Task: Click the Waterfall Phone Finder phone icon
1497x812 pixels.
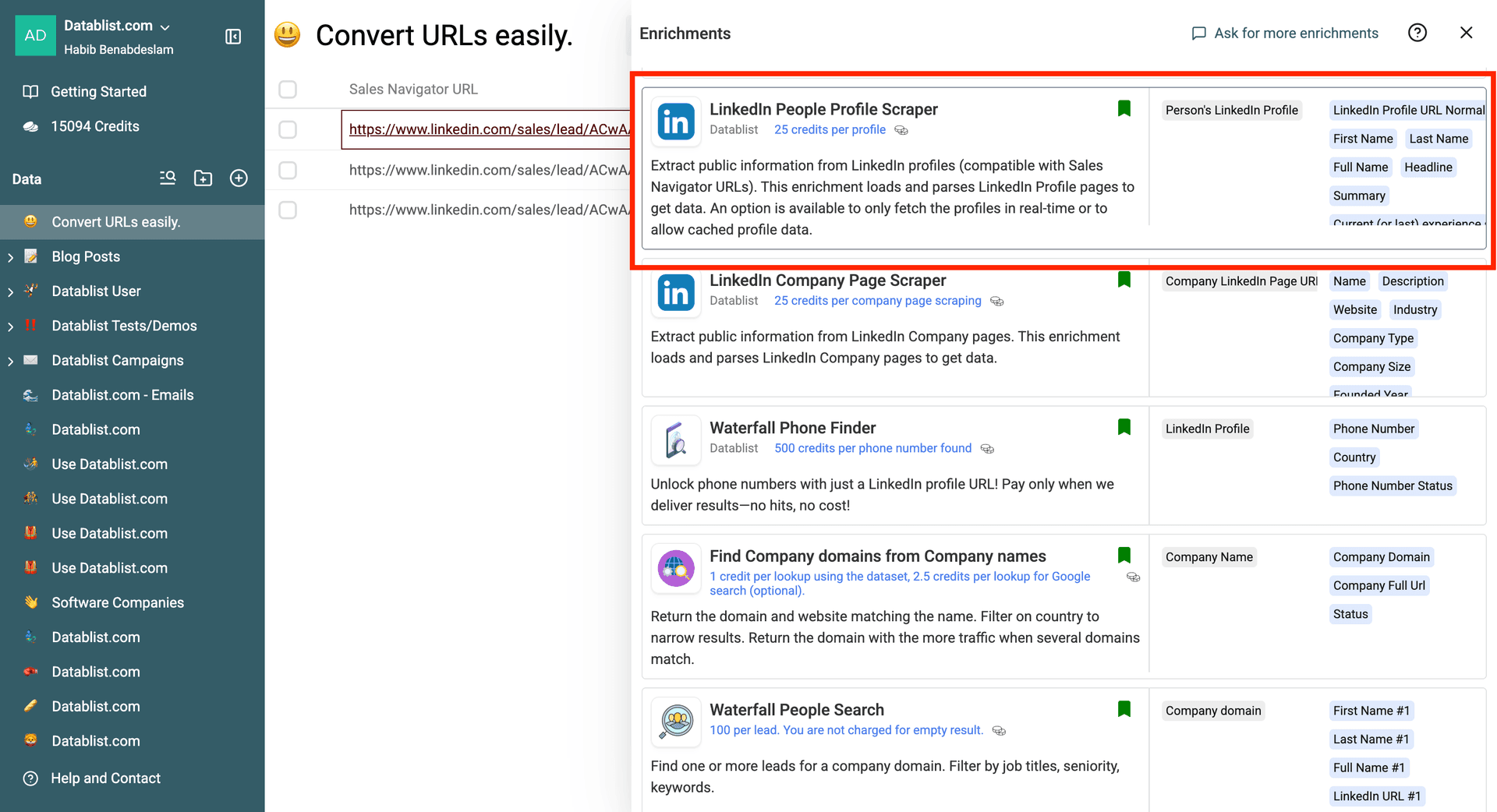Action: (675, 440)
